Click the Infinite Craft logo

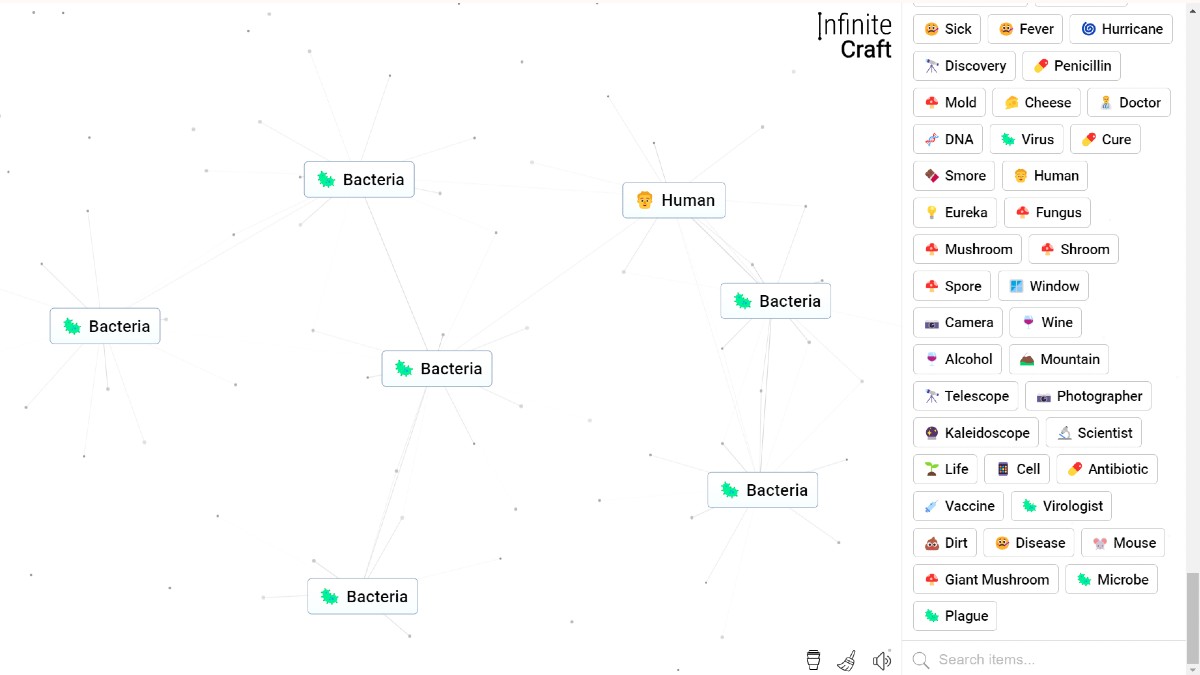point(854,37)
